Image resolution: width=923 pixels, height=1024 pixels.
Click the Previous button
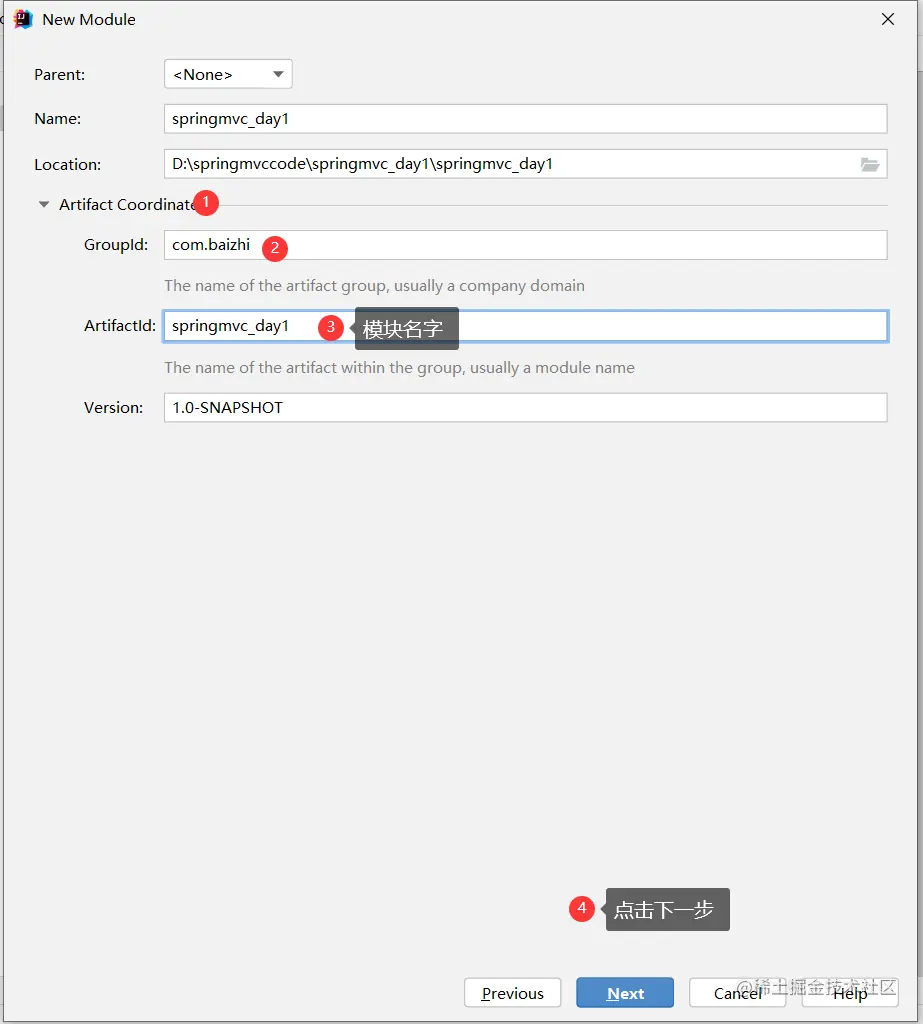point(512,993)
